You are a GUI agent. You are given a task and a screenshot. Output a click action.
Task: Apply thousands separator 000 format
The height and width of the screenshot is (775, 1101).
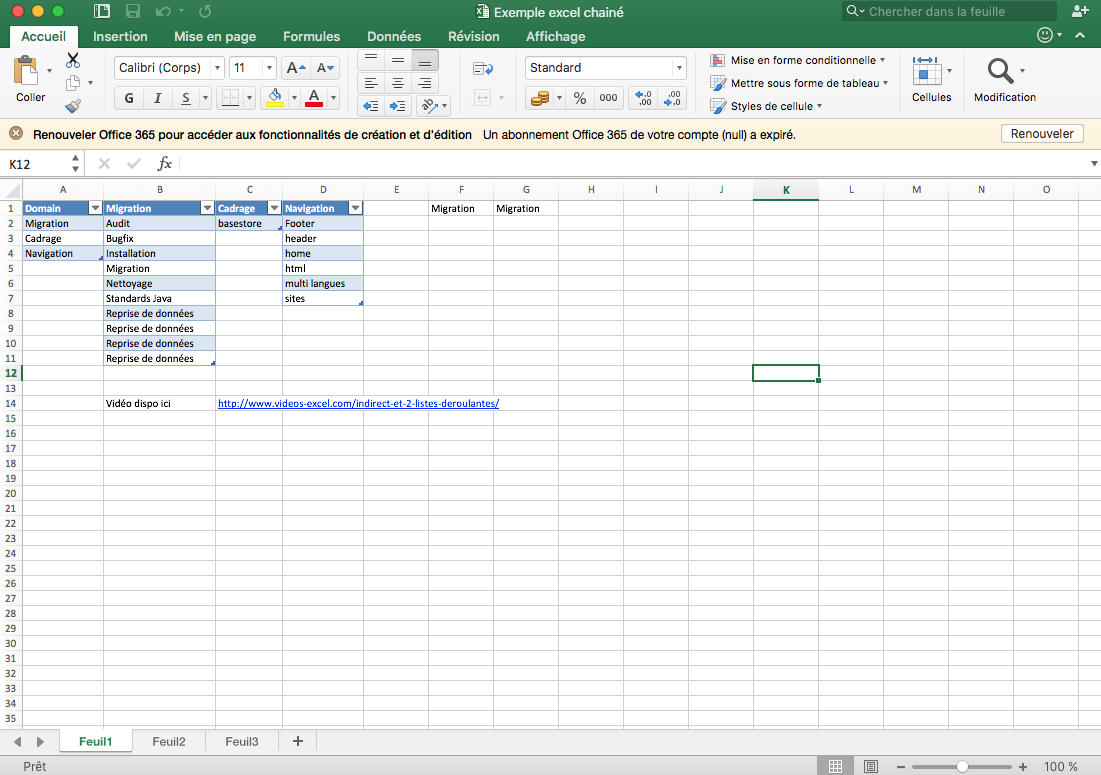608,98
